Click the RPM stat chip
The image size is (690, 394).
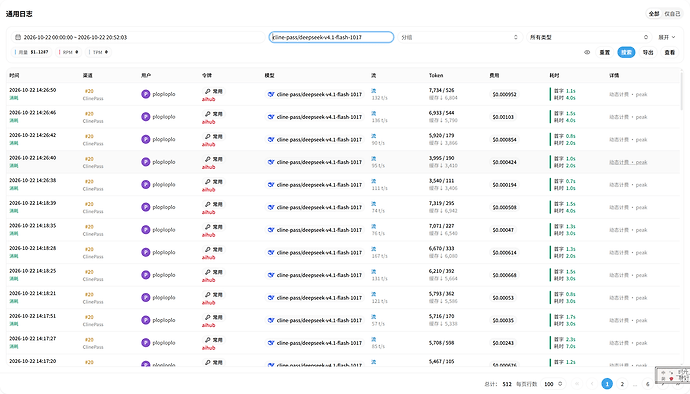(x=68, y=52)
